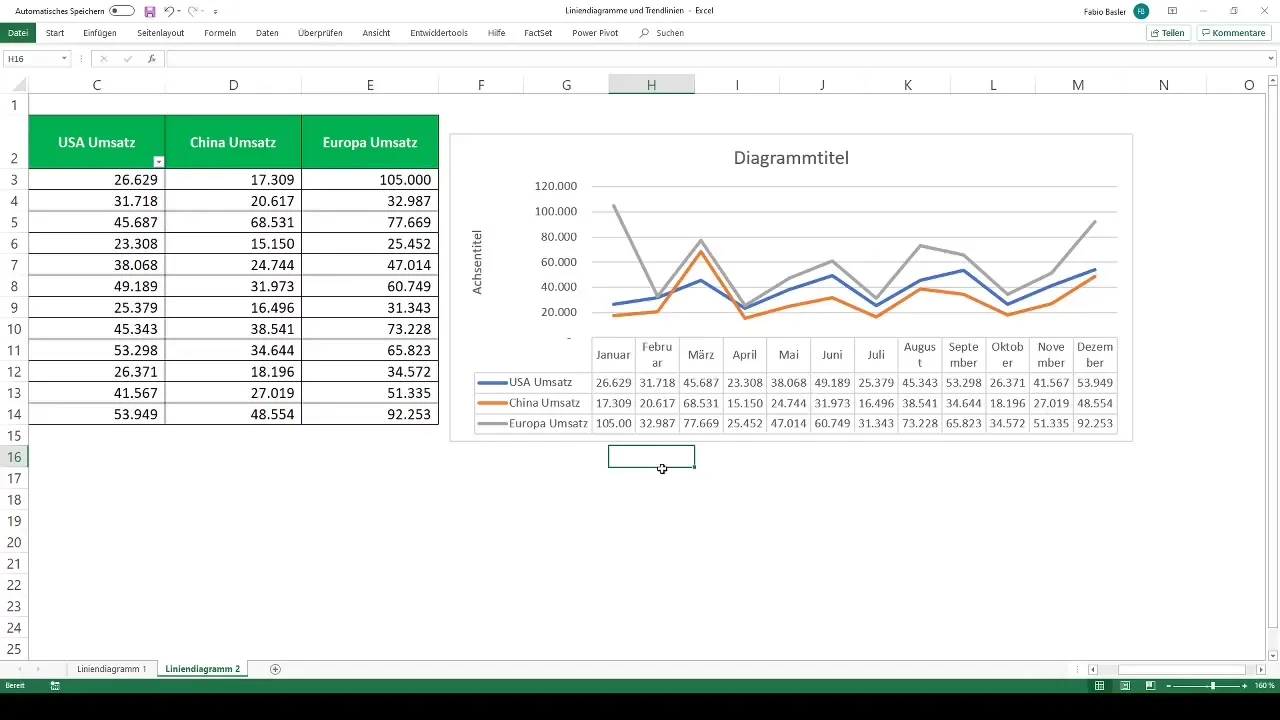Open the Entwicklertools tab

439,33
